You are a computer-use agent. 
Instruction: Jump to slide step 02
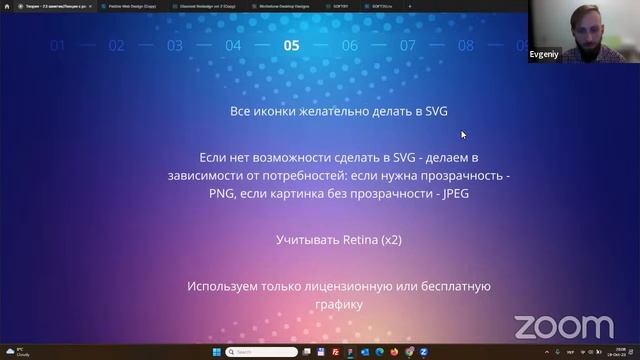point(116,45)
